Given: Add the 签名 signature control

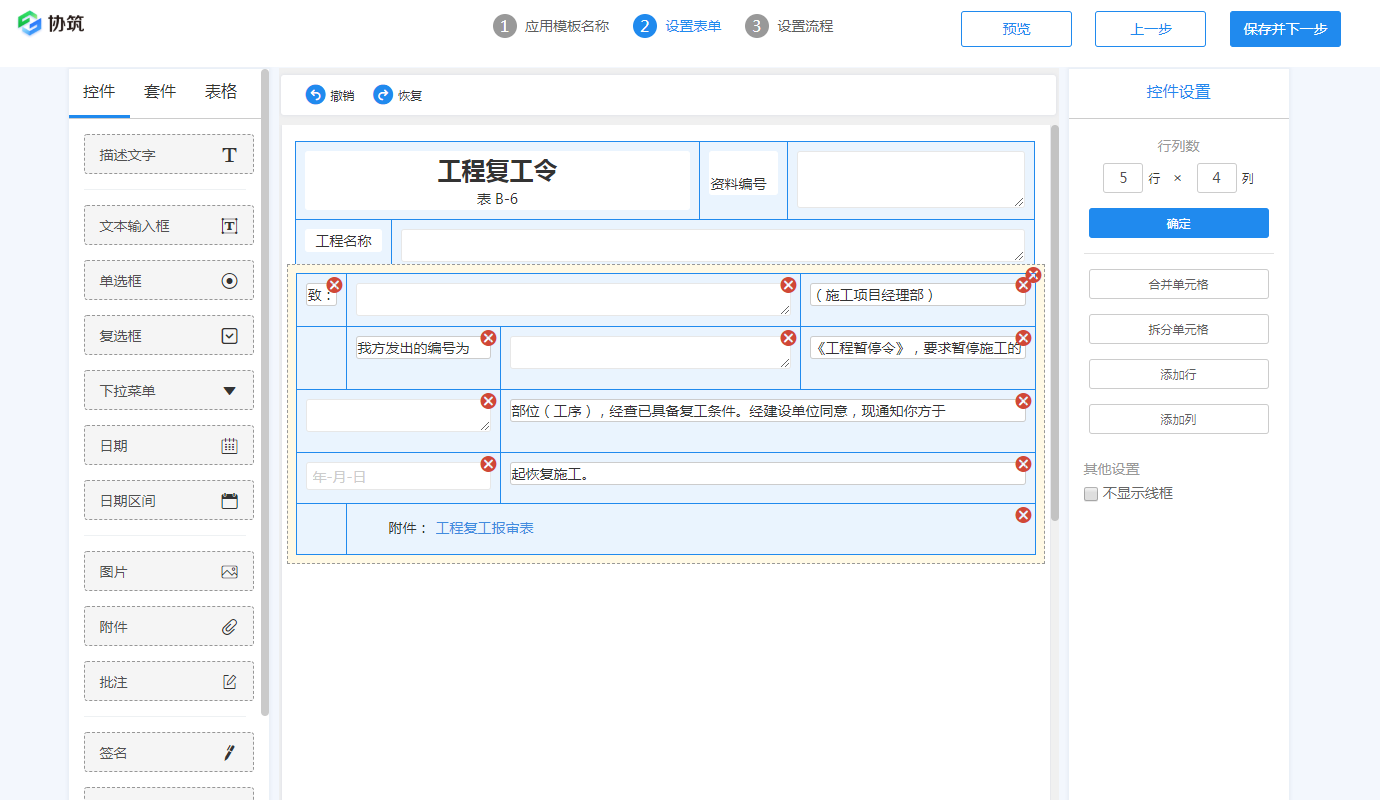Looking at the screenshot, I should coord(169,752).
